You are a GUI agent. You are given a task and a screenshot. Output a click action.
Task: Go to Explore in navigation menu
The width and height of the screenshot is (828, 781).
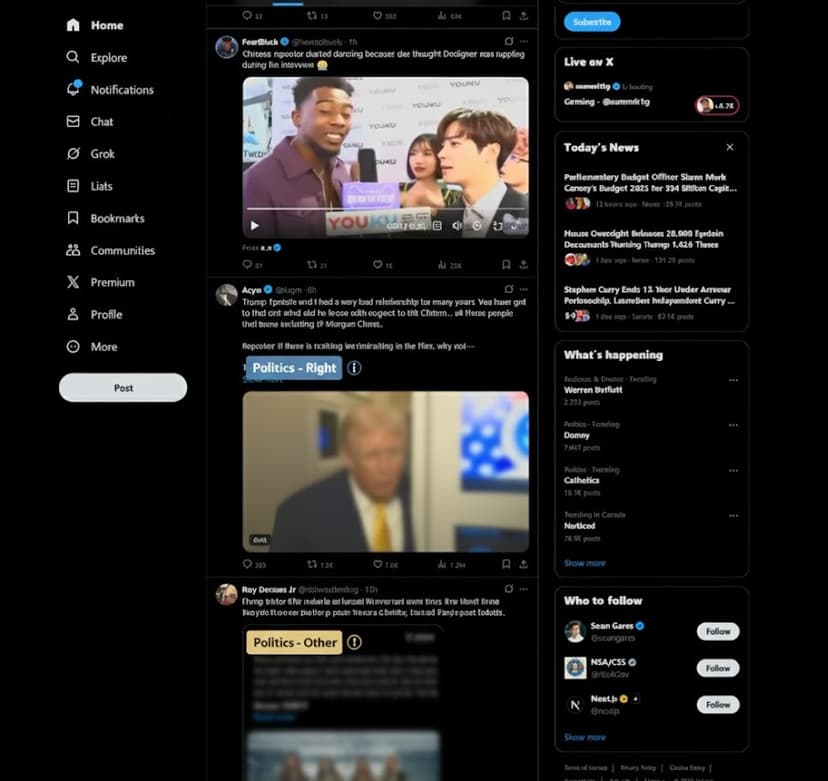click(x=108, y=58)
